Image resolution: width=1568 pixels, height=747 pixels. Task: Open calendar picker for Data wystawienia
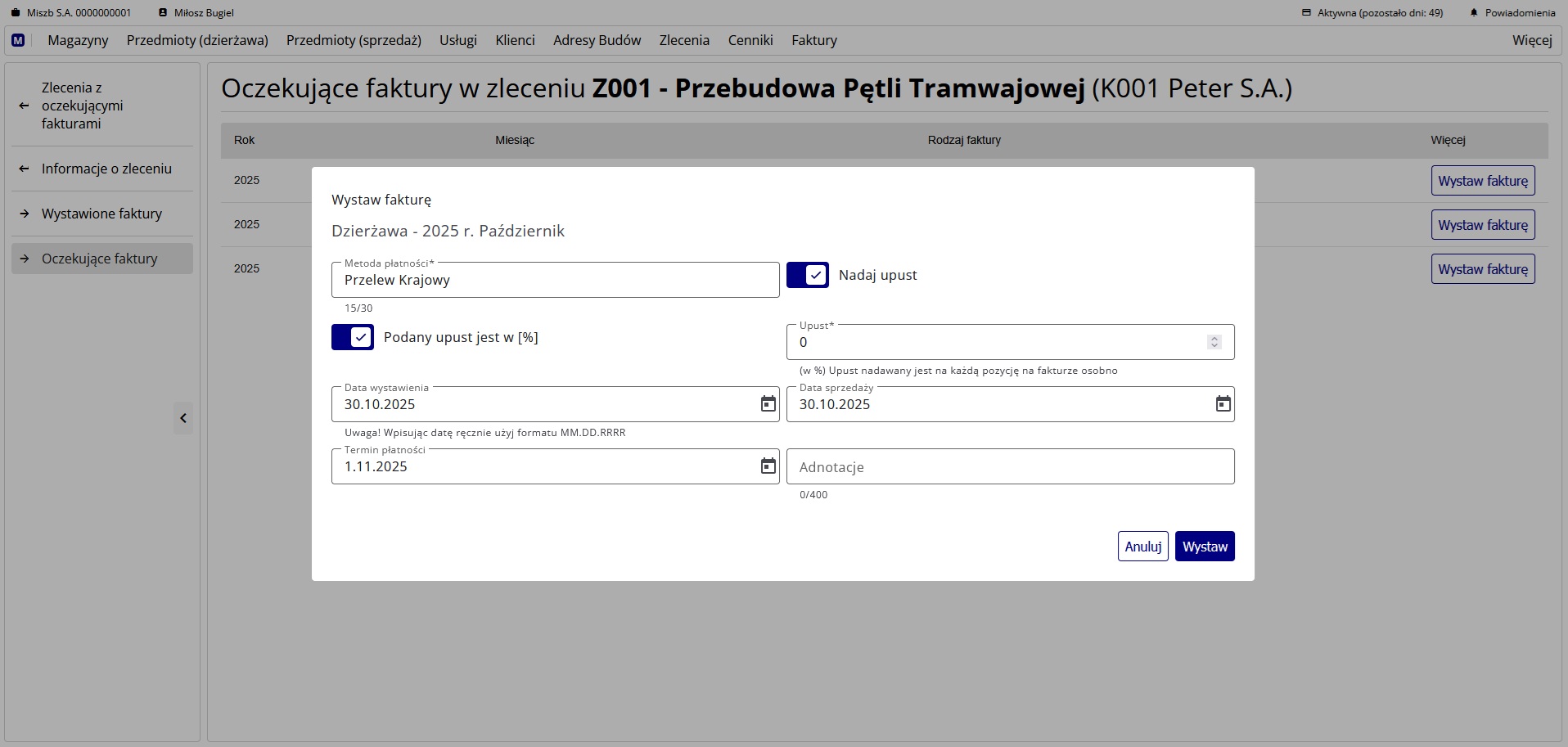[768, 404]
